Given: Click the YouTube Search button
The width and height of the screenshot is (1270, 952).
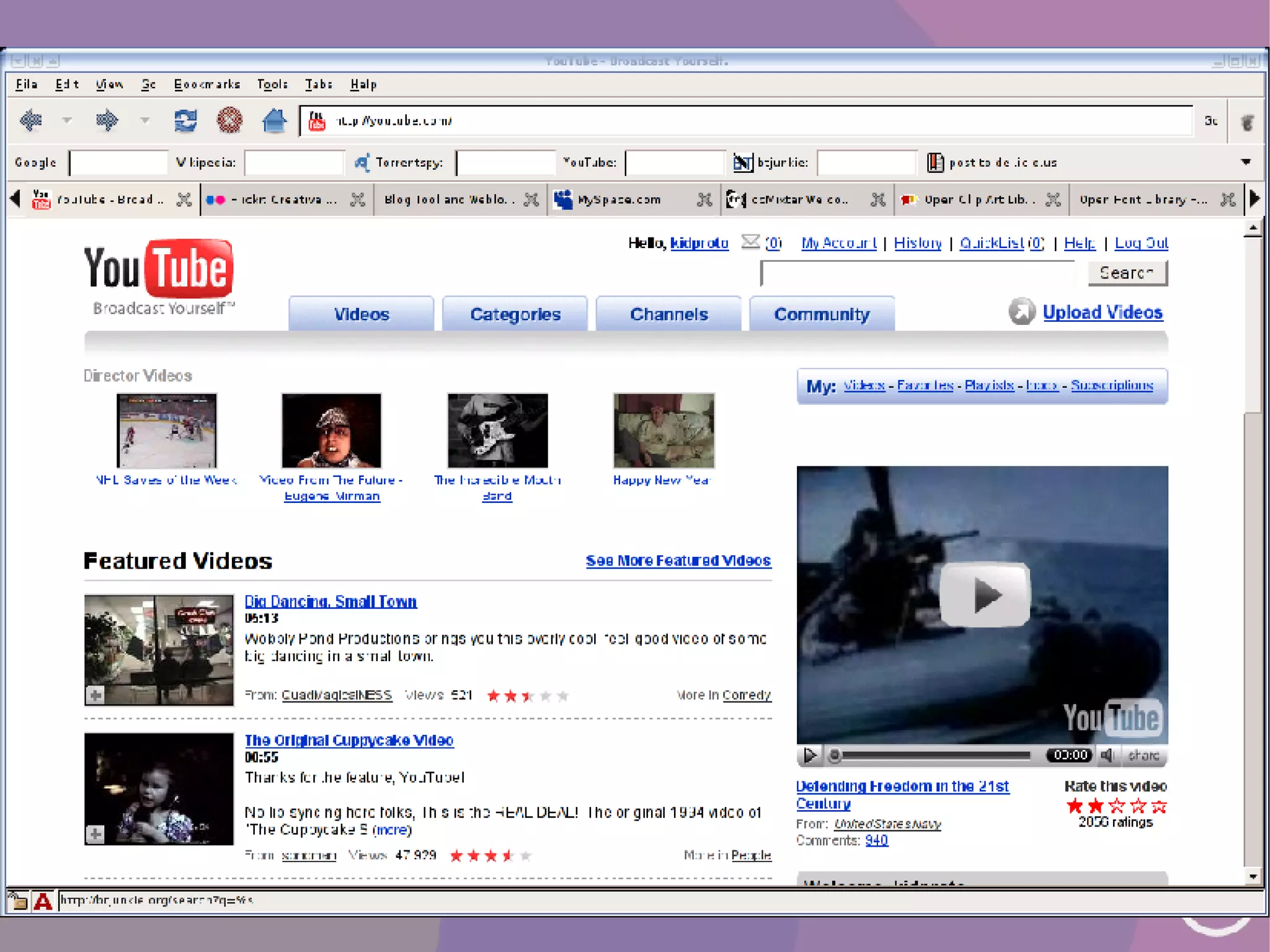Looking at the screenshot, I should (x=1127, y=273).
